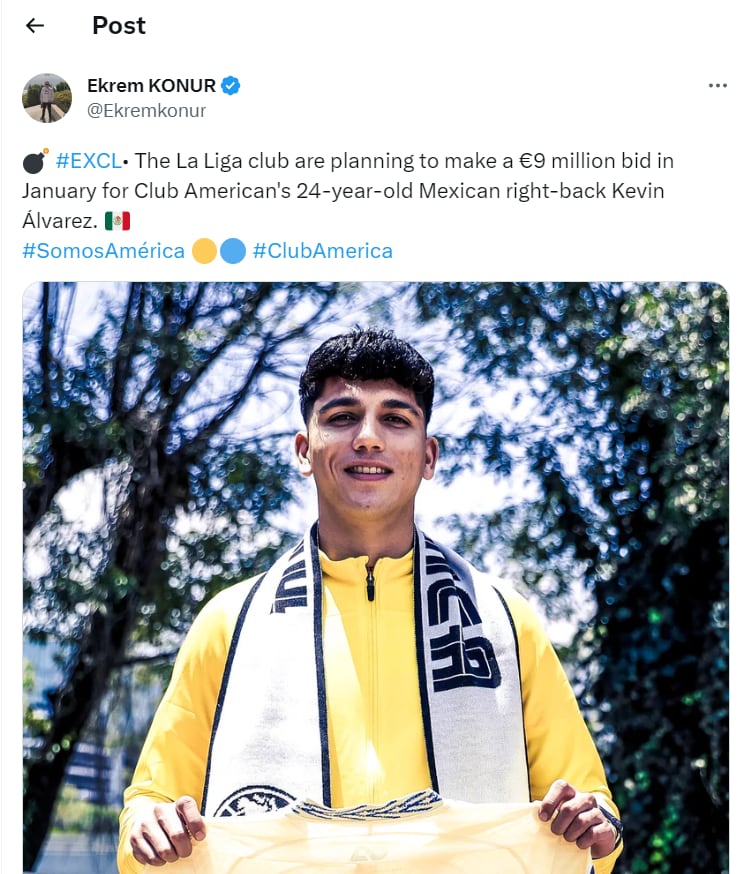Click the yellow circle emoji
This screenshot has height=874, width=746.
pos(204,251)
